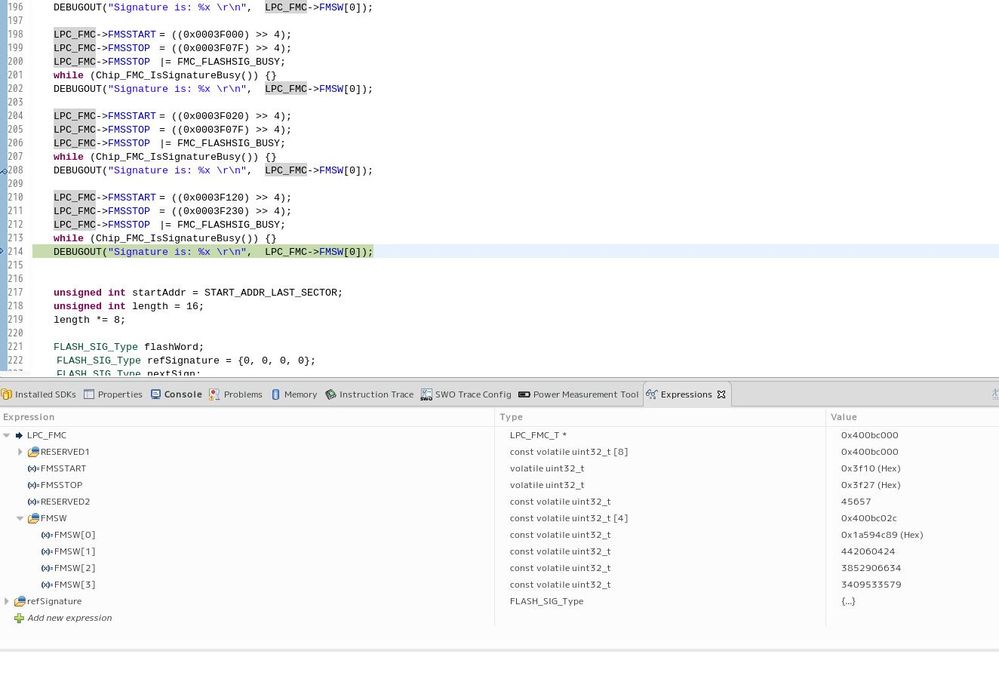
Task: Click the Expressions tab glasses icon
Action: point(652,394)
